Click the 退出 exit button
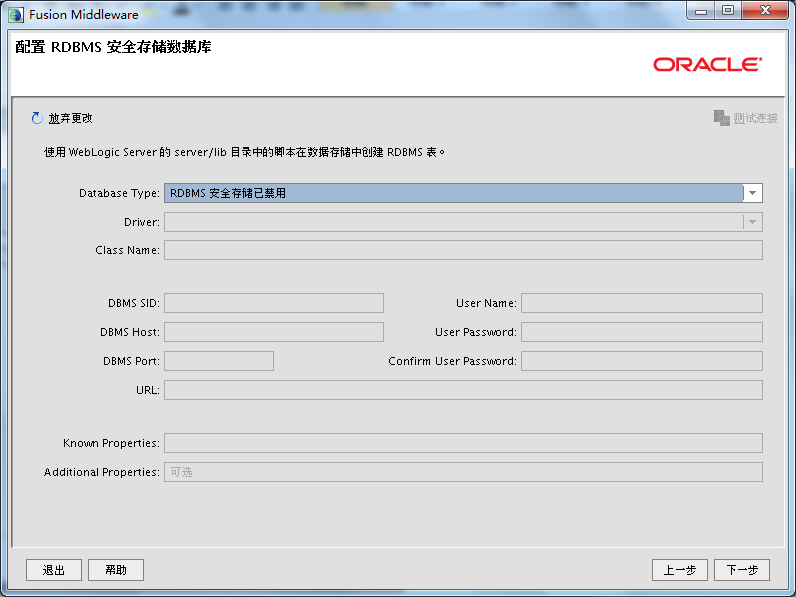Screen dimensions: 796x597 tap(54, 570)
